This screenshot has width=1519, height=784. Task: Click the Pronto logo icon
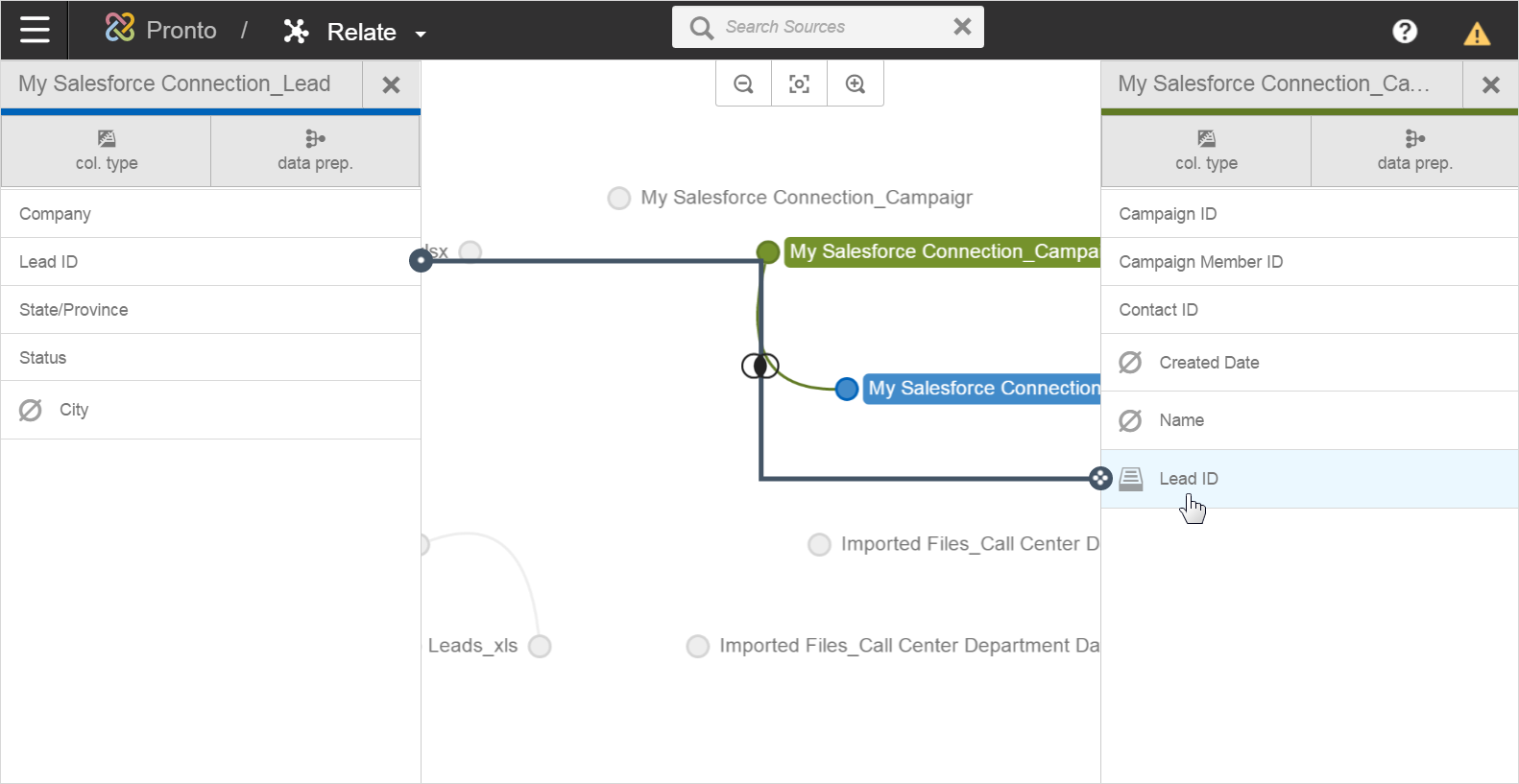coord(120,29)
